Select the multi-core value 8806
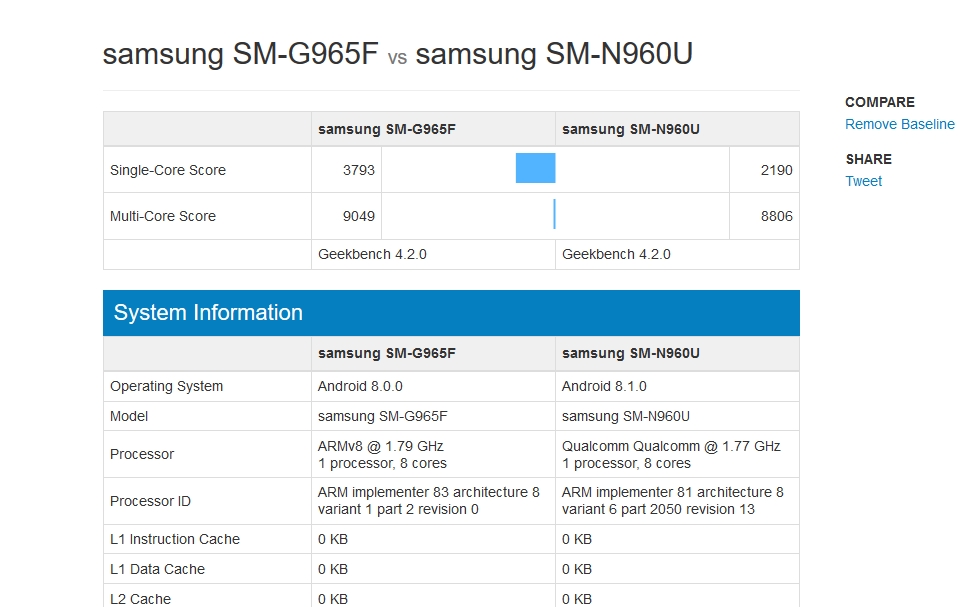973x607 pixels. (x=776, y=216)
